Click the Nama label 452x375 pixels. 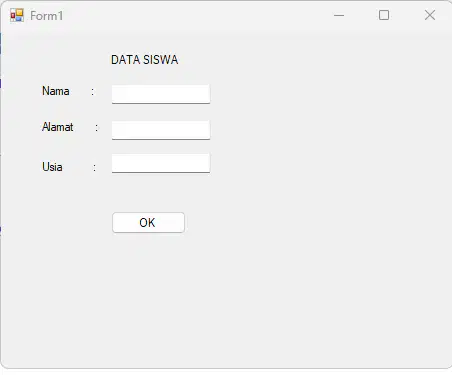(56, 91)
